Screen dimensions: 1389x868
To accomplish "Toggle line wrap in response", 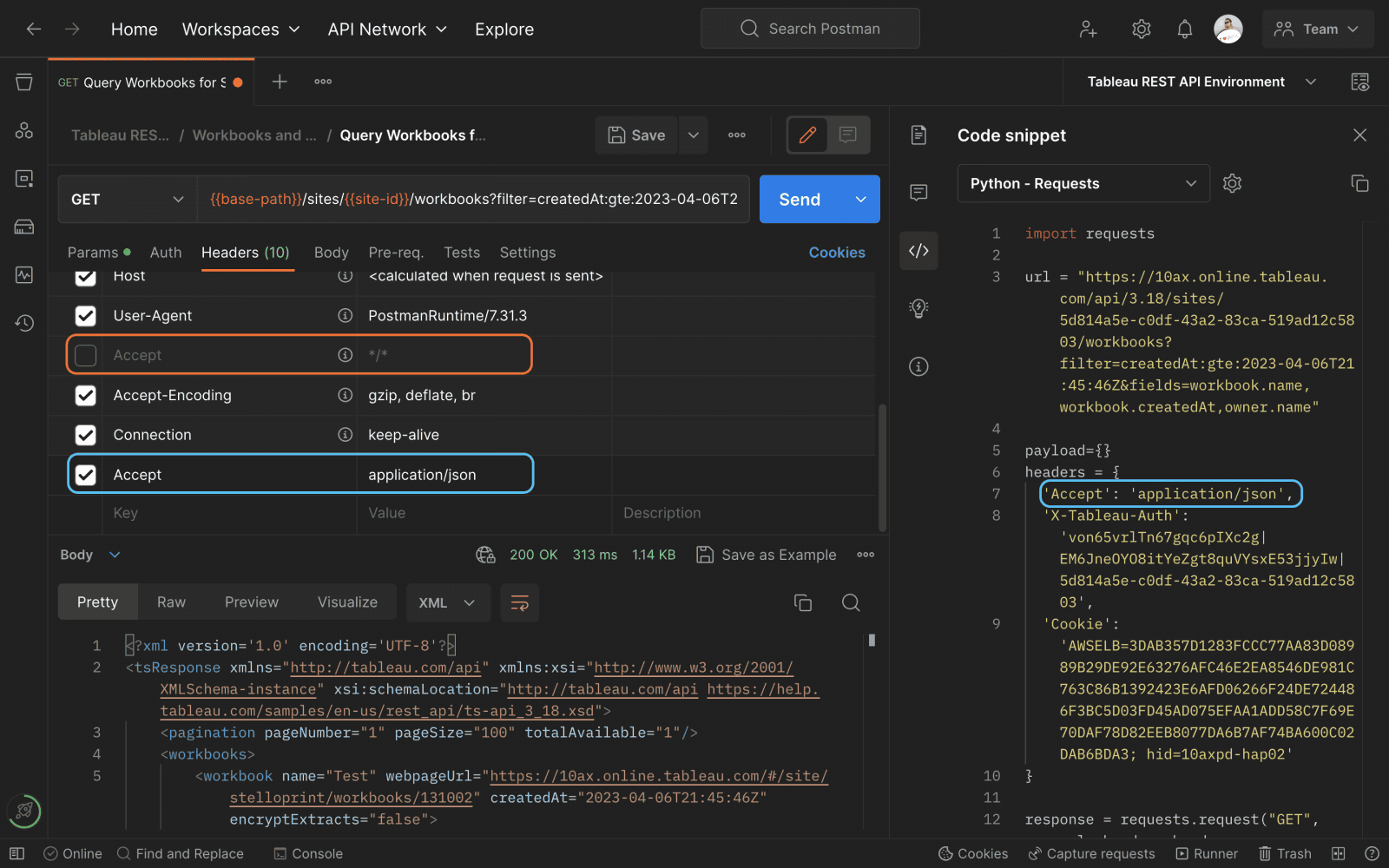I will [x=520, y=602].
